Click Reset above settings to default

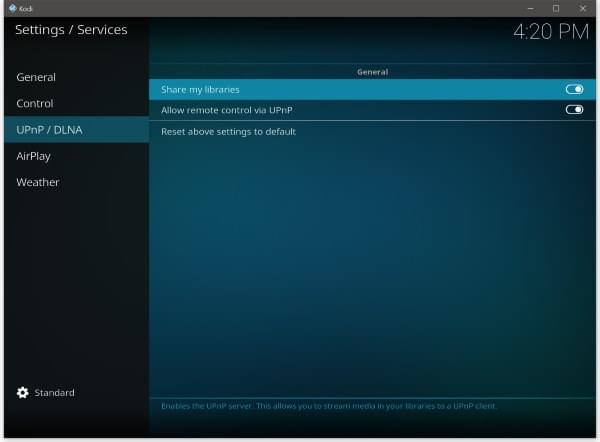pos(228,131)
